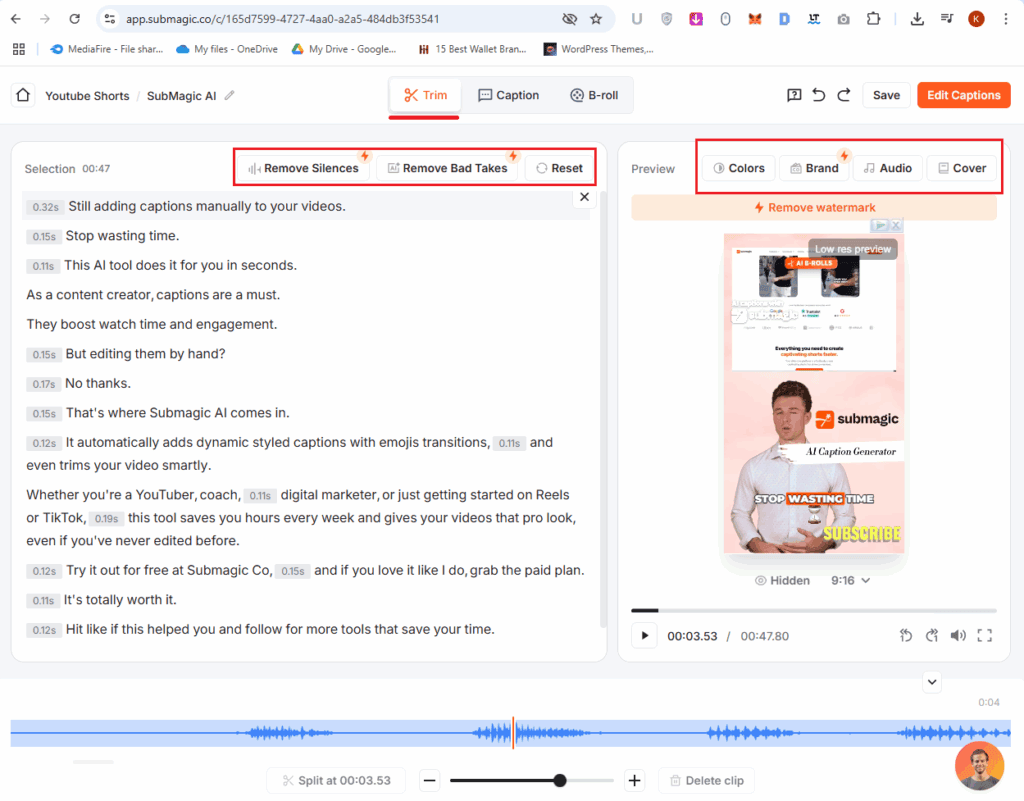This screenshot has height=801, width=1024.
Task: Open the Cover settings
Action: tap(962, 168)
